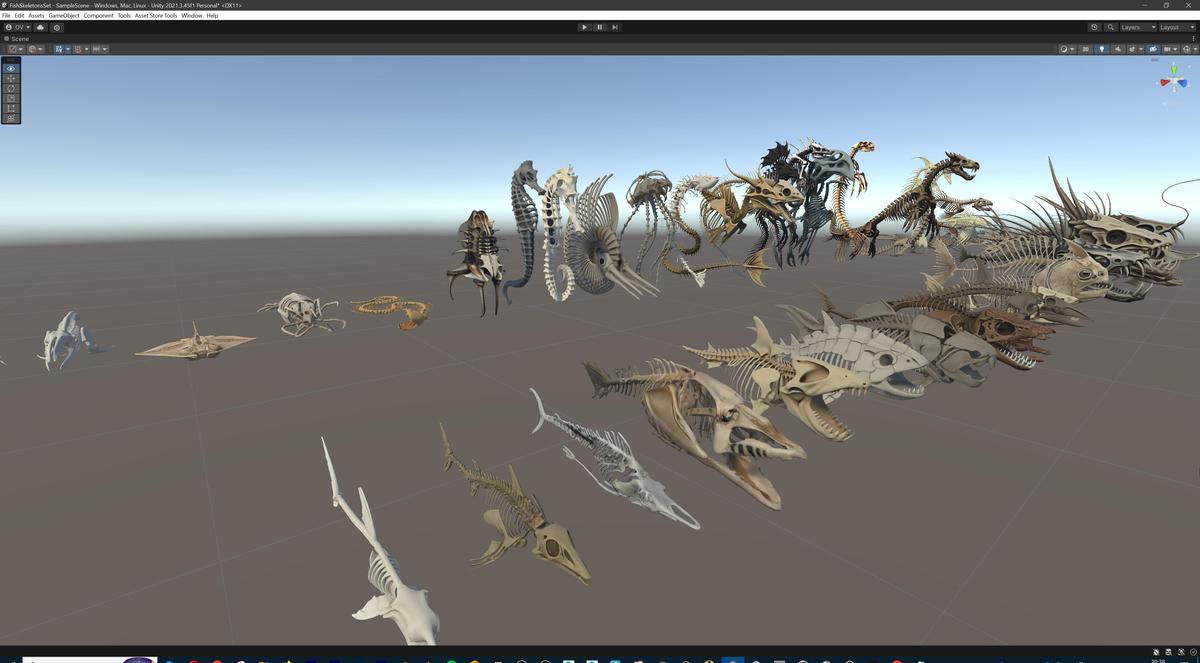Select the combined Transform tool at overlay bottom
1200x663 pixels.
coord(10,117)
